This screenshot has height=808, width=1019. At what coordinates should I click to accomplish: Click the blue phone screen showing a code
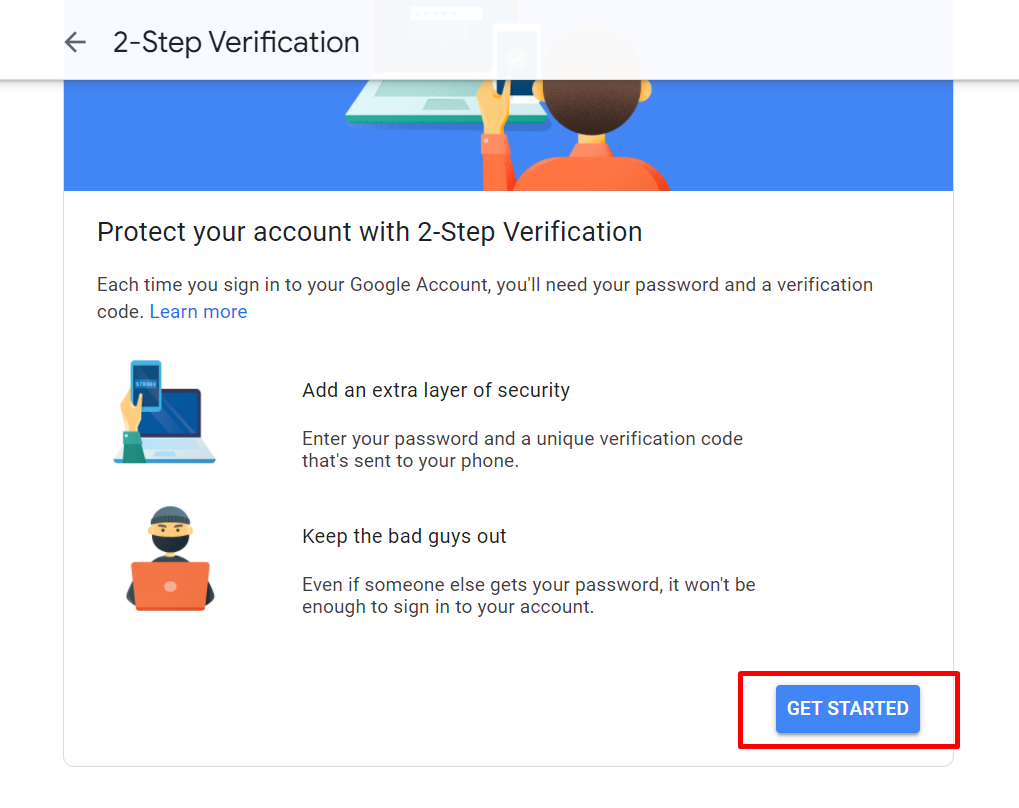(146, 385)
